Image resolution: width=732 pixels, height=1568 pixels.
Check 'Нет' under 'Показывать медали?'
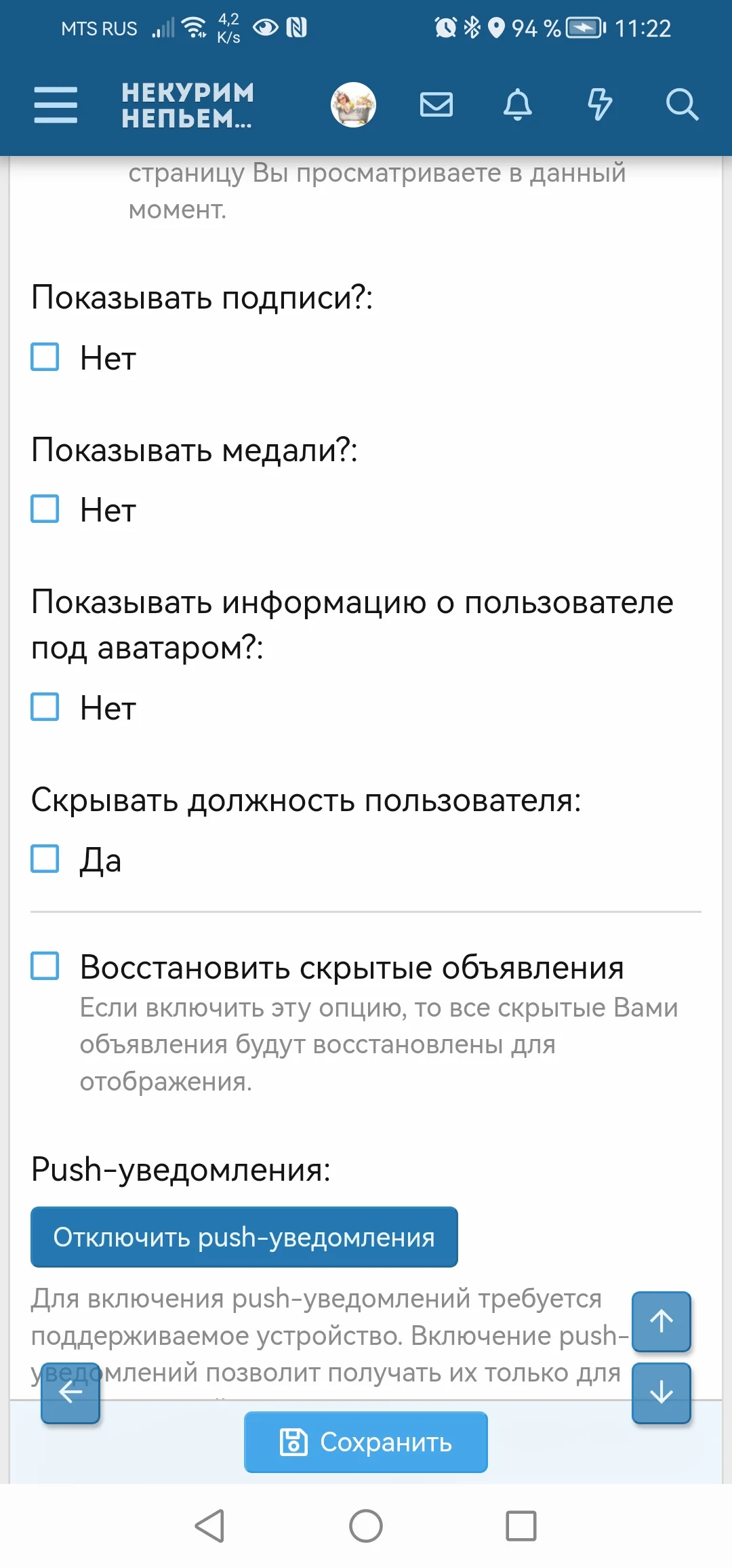point(45,510)
